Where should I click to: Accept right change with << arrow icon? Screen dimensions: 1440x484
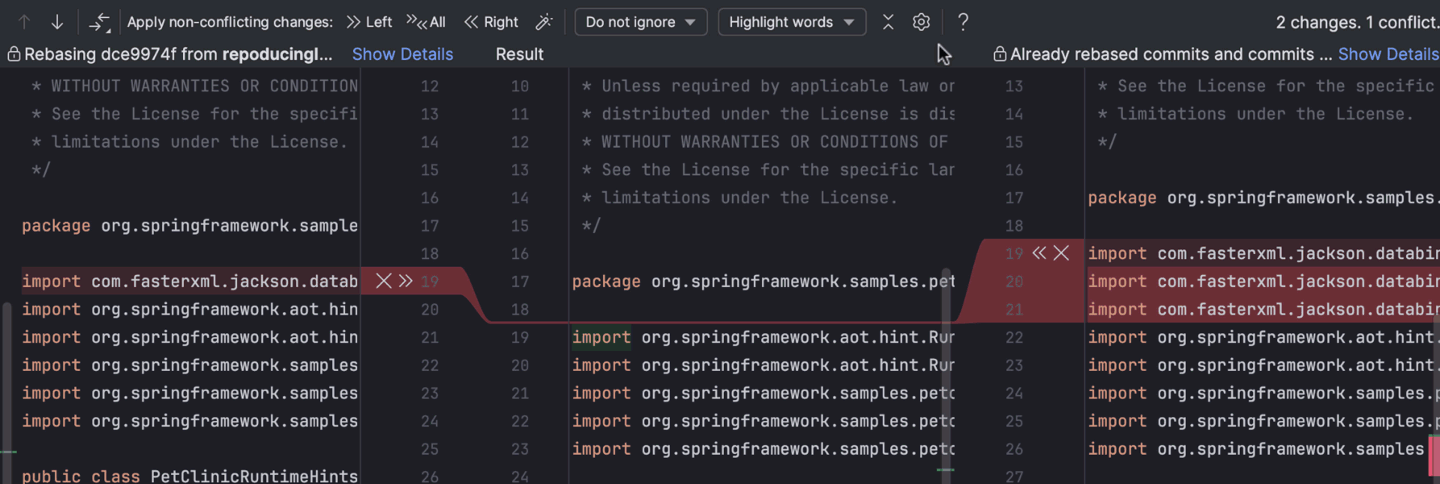tap(1039, 253)
